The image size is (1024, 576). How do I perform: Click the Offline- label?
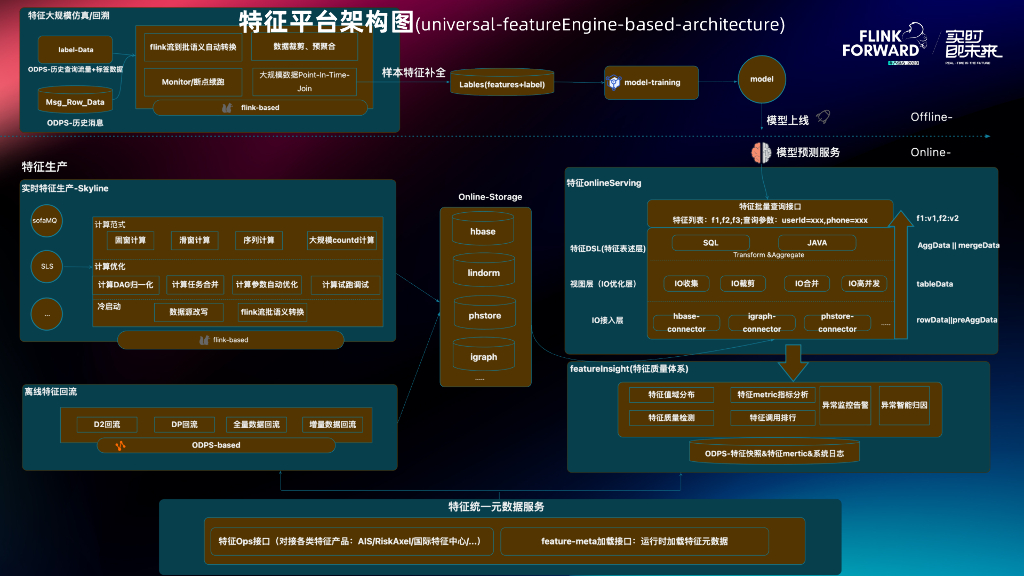click(931, 118)
